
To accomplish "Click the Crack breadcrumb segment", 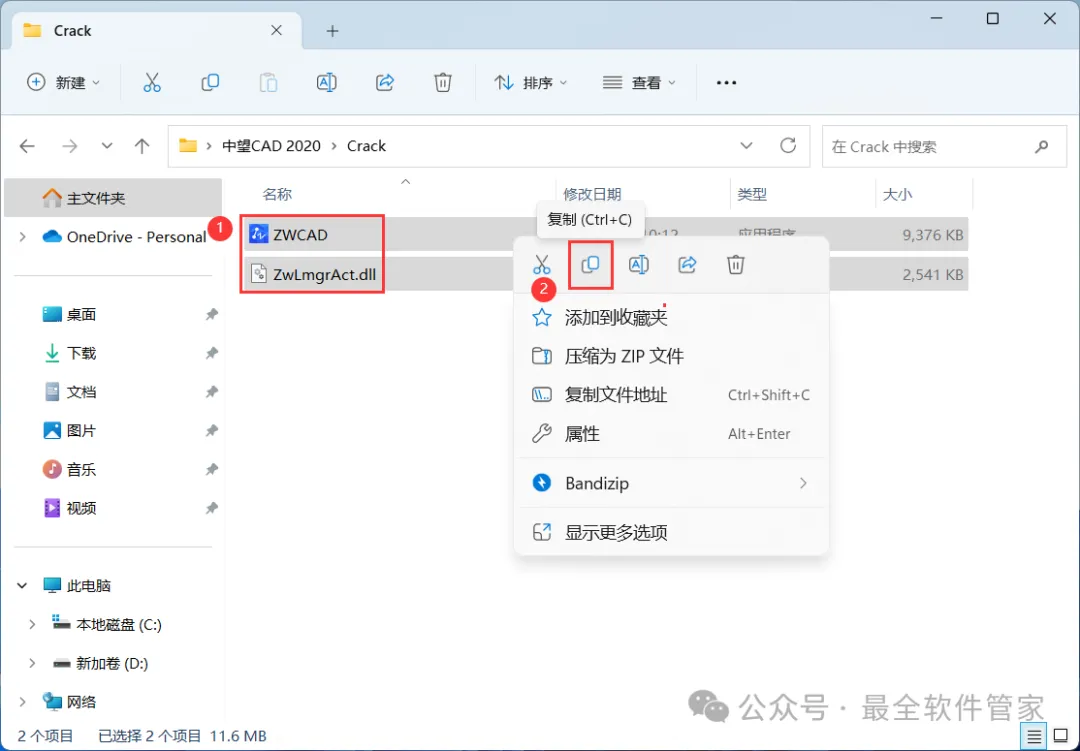I will coord(366,146).
